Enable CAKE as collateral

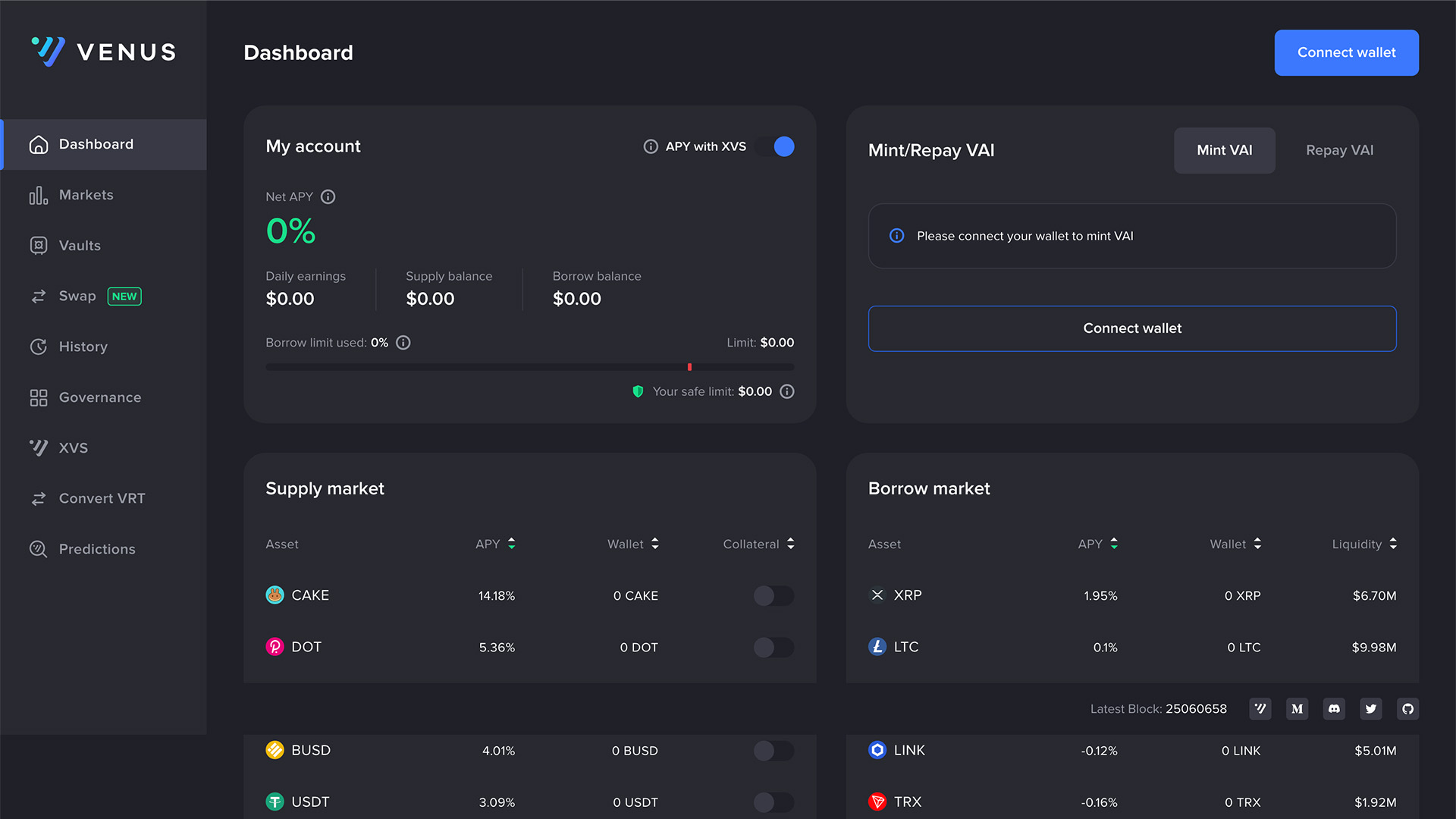click(x=773, y=596)
